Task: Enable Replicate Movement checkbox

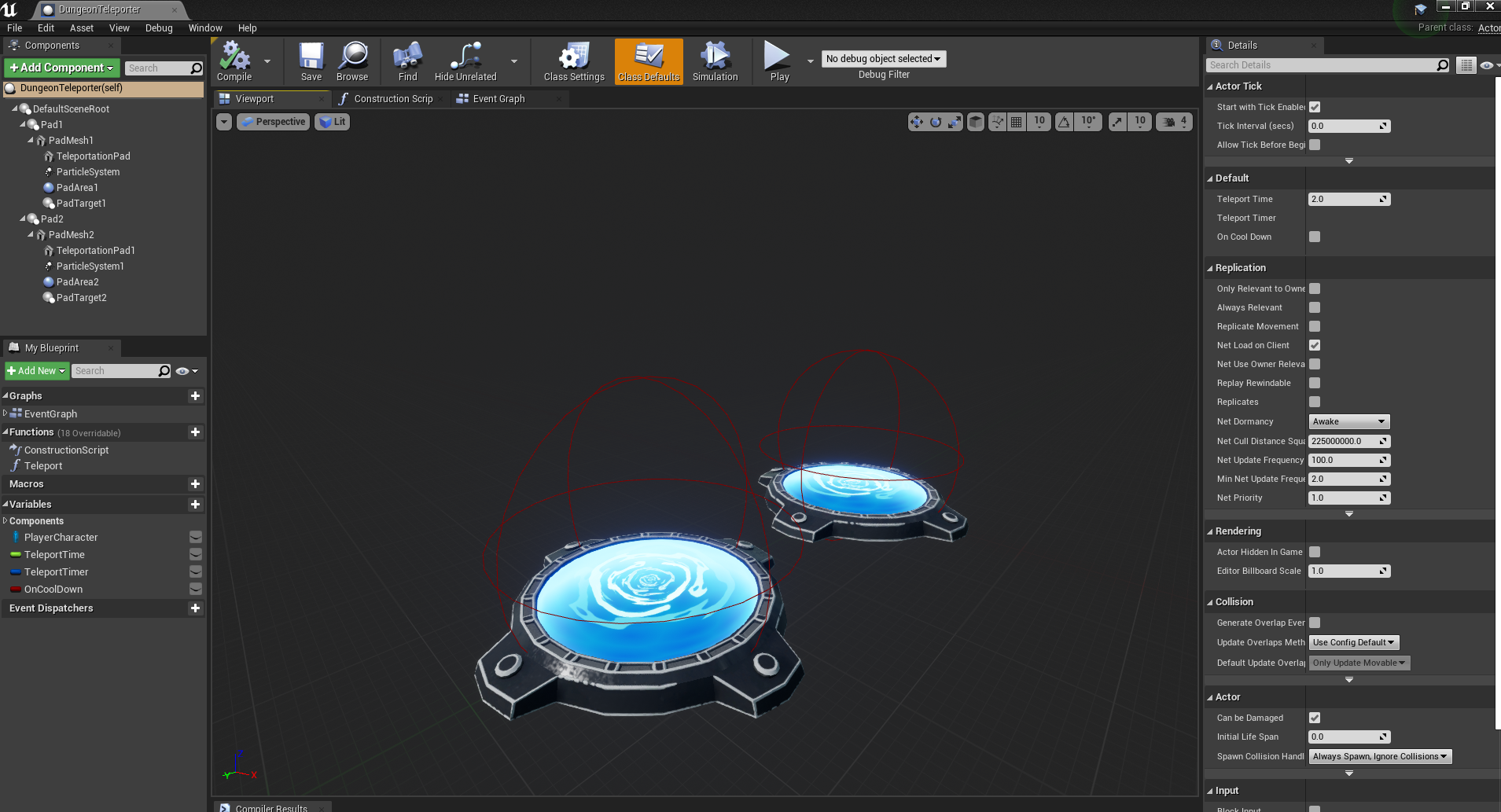Action: click(x=1315, y=326)
